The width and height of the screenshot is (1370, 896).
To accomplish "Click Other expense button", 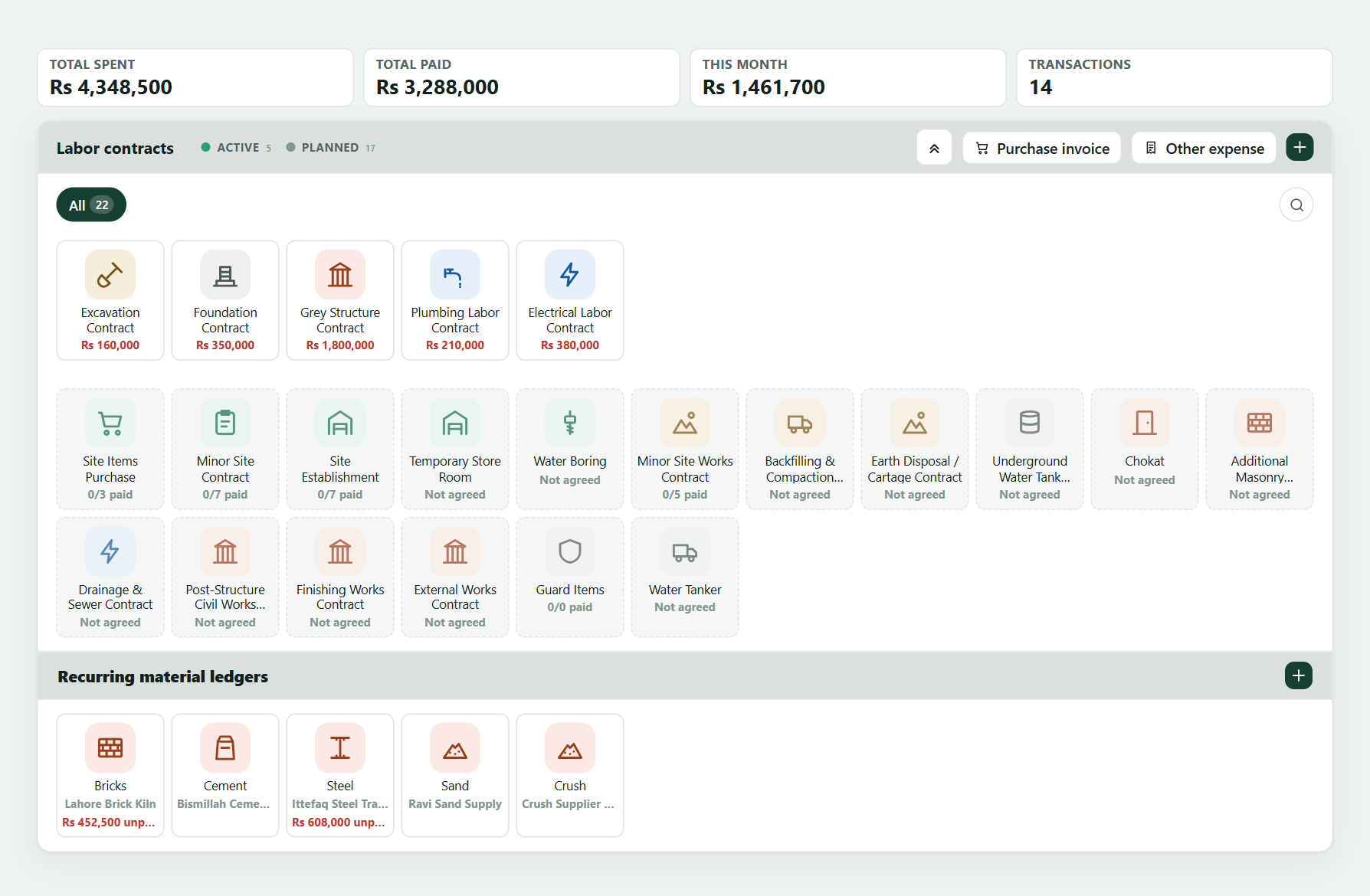I will coord(1204,148).
